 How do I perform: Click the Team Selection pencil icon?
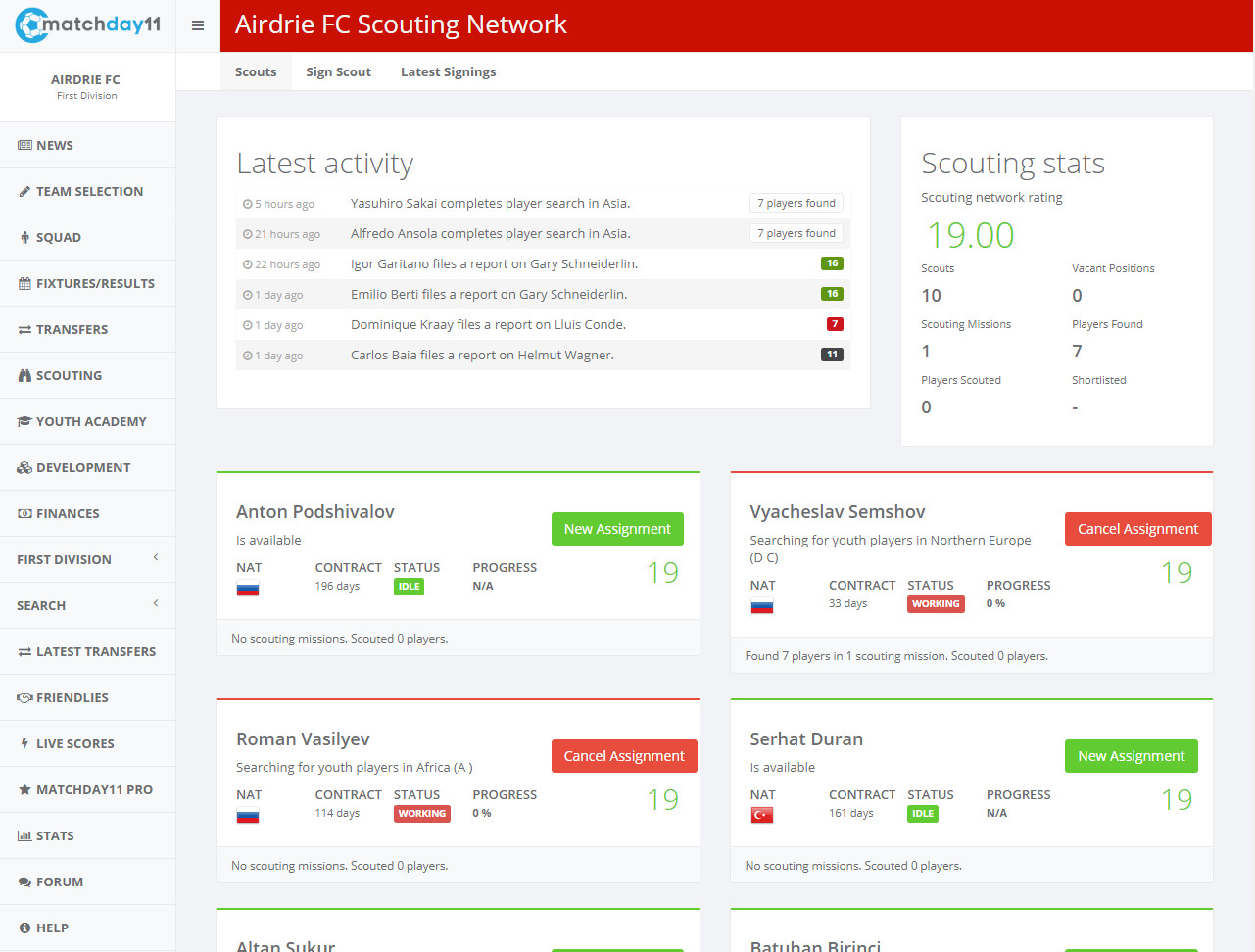(24, 191)
